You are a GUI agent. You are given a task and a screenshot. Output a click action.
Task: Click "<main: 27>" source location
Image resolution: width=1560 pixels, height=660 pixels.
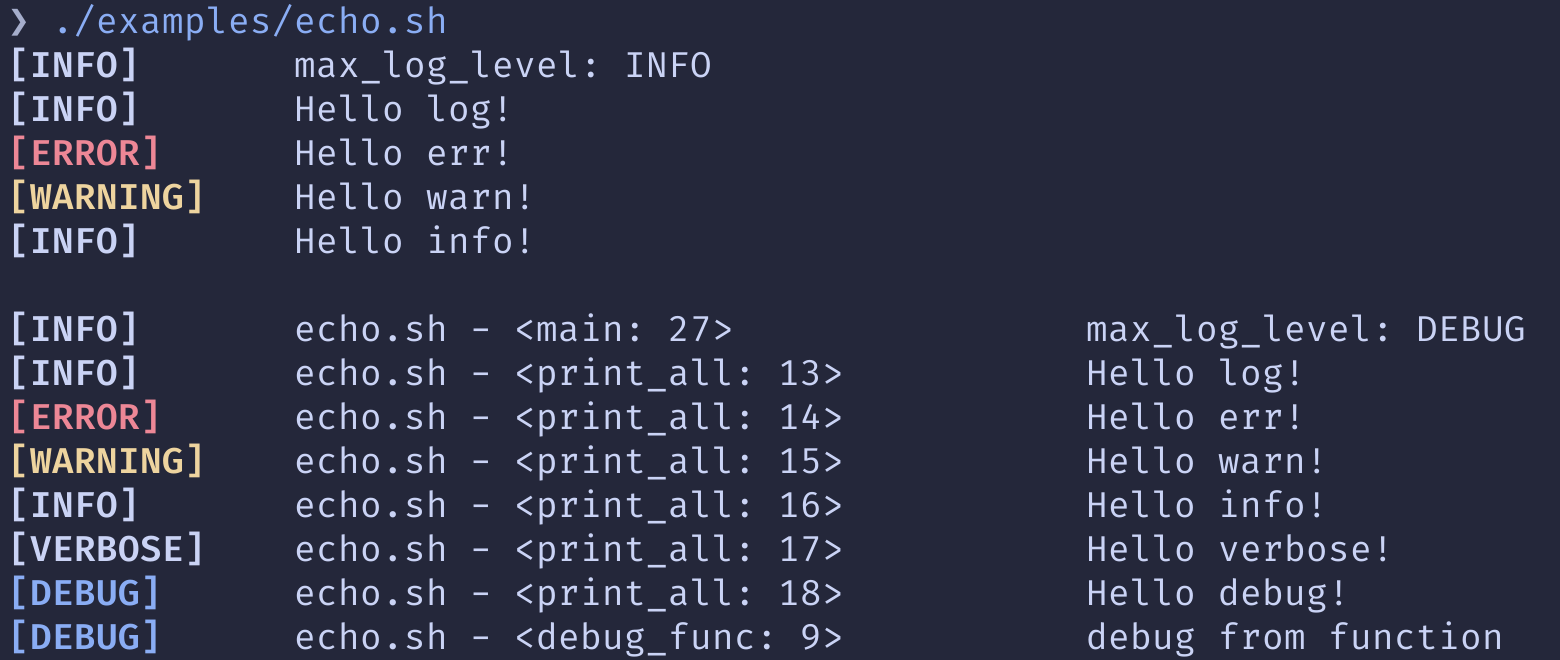(625, 329)
